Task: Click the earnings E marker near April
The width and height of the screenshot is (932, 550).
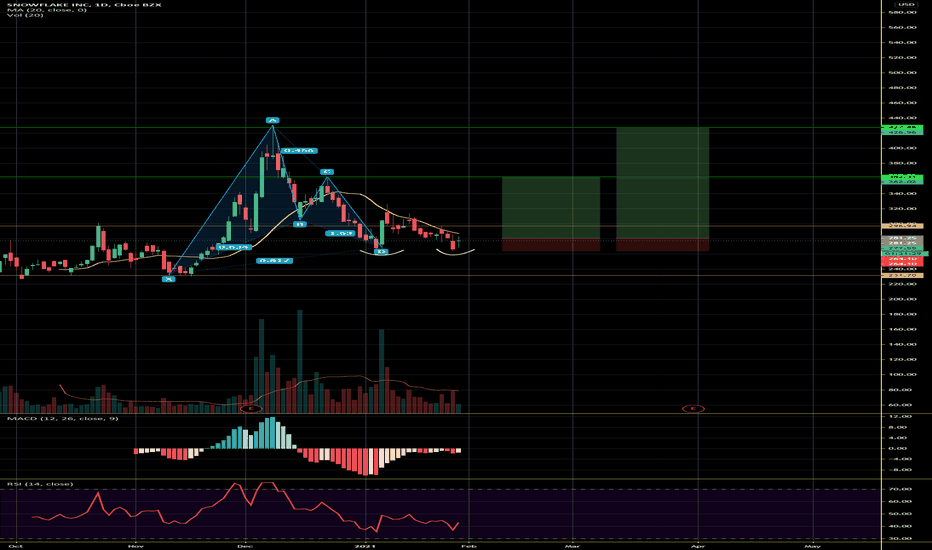Action: (693, 408)
